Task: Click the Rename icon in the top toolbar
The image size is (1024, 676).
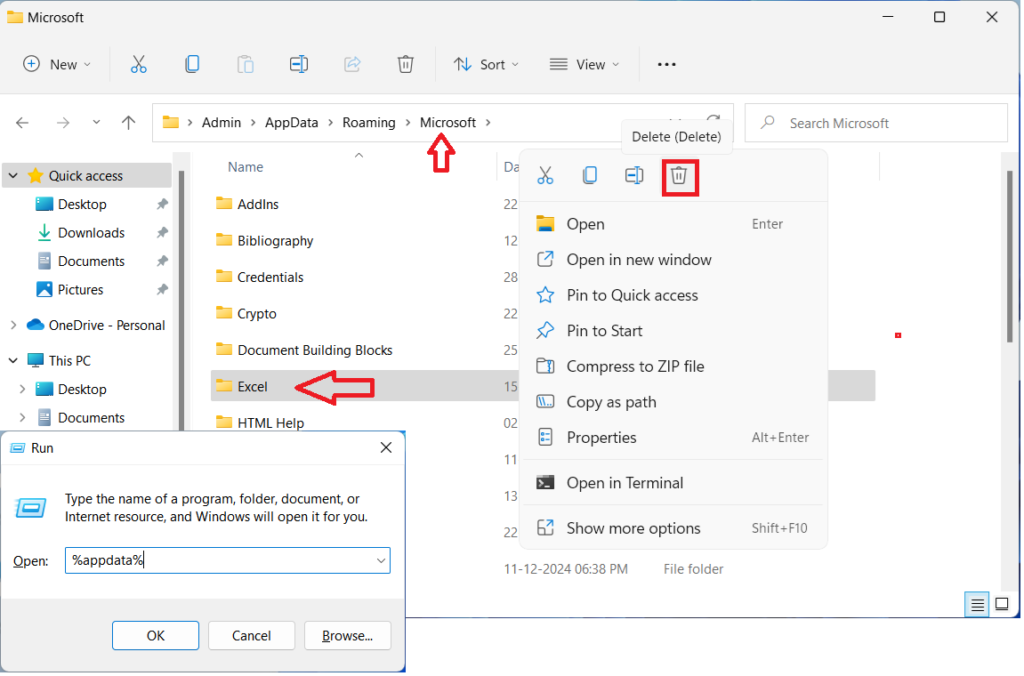Action: 299,64
